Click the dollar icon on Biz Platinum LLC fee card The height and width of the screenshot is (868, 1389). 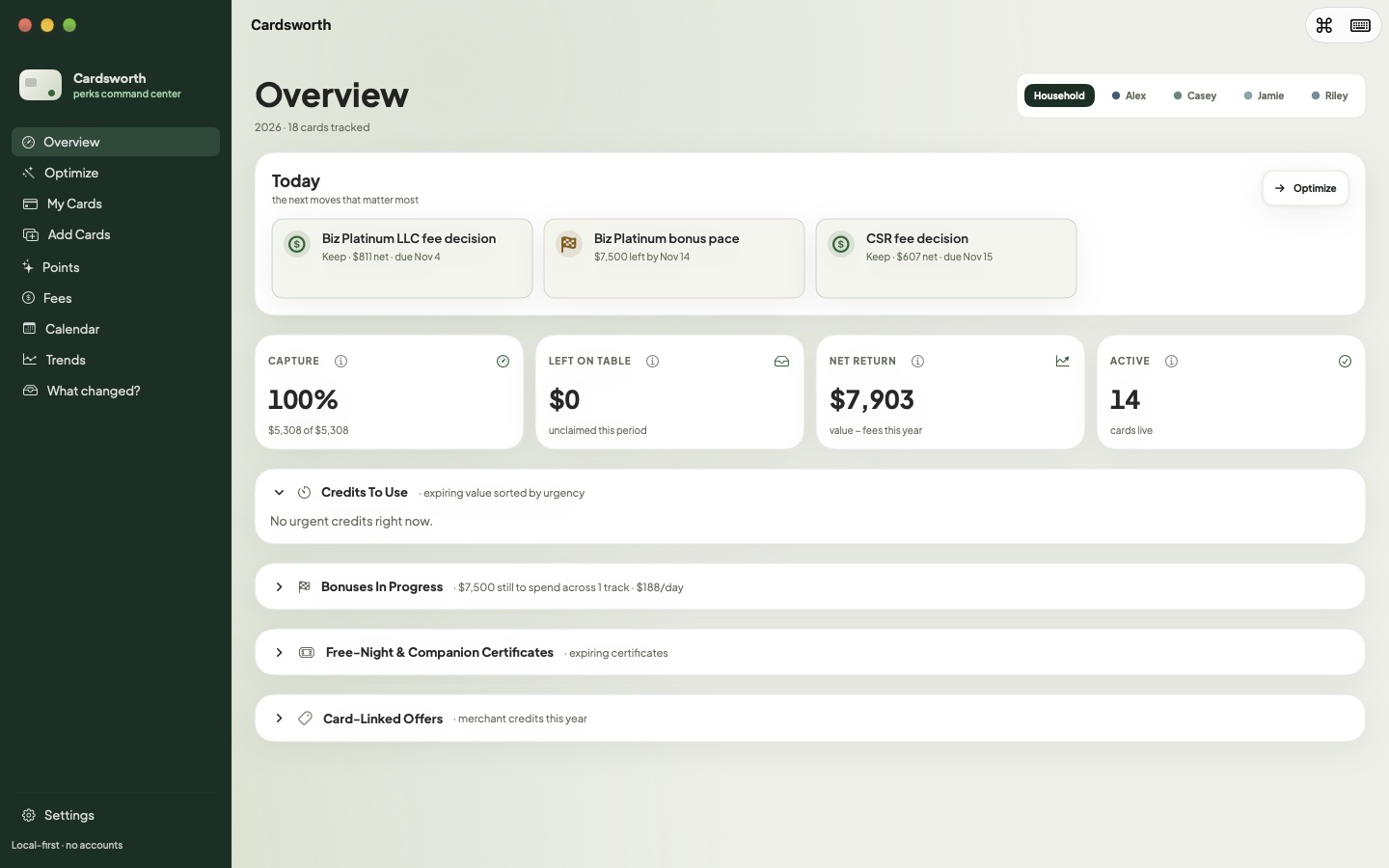[x=297, y=245]
